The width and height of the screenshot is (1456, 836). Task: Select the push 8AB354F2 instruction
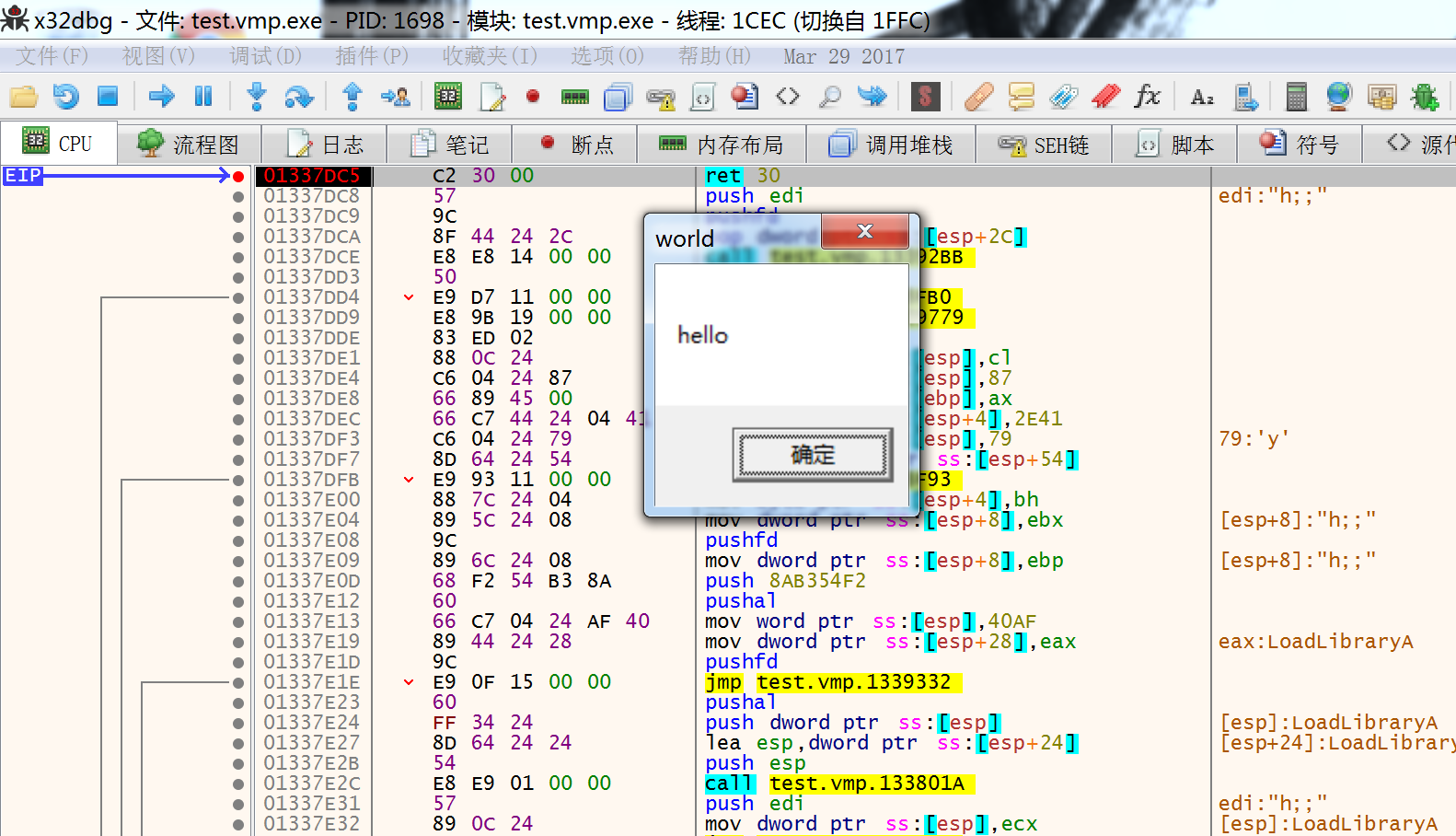point(786,581)
